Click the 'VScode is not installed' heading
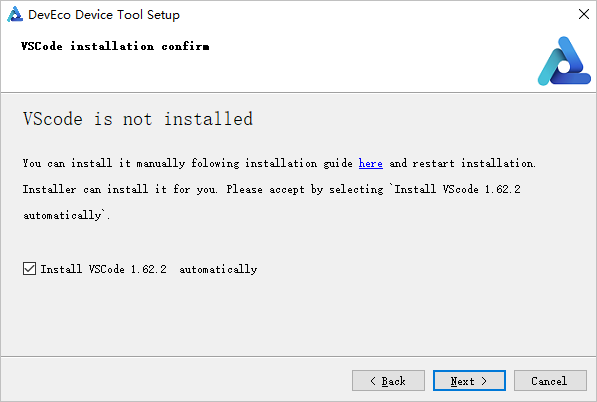 pos(138,119)
